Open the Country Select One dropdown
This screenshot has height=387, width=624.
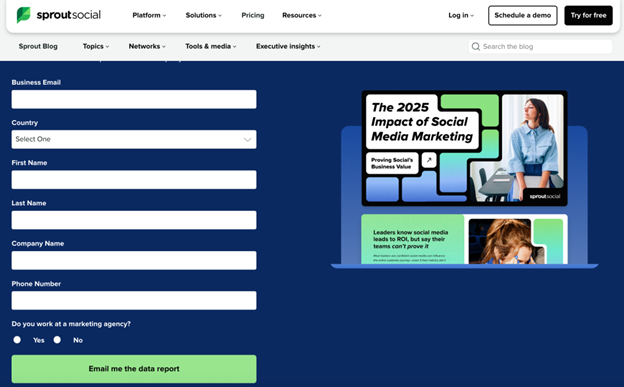(134, 139)
